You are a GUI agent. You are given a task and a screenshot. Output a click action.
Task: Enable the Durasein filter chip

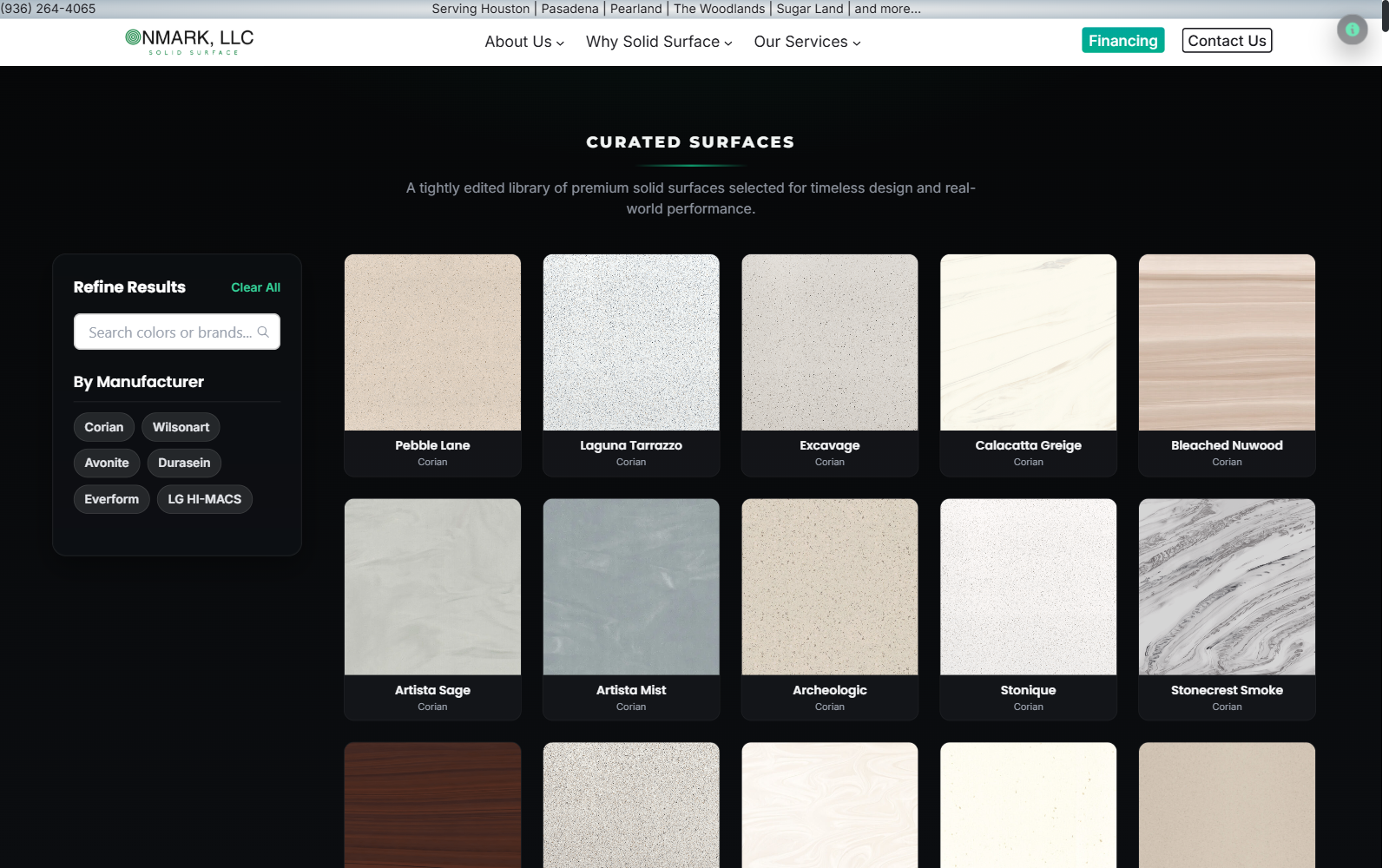(x=183, y=463)
